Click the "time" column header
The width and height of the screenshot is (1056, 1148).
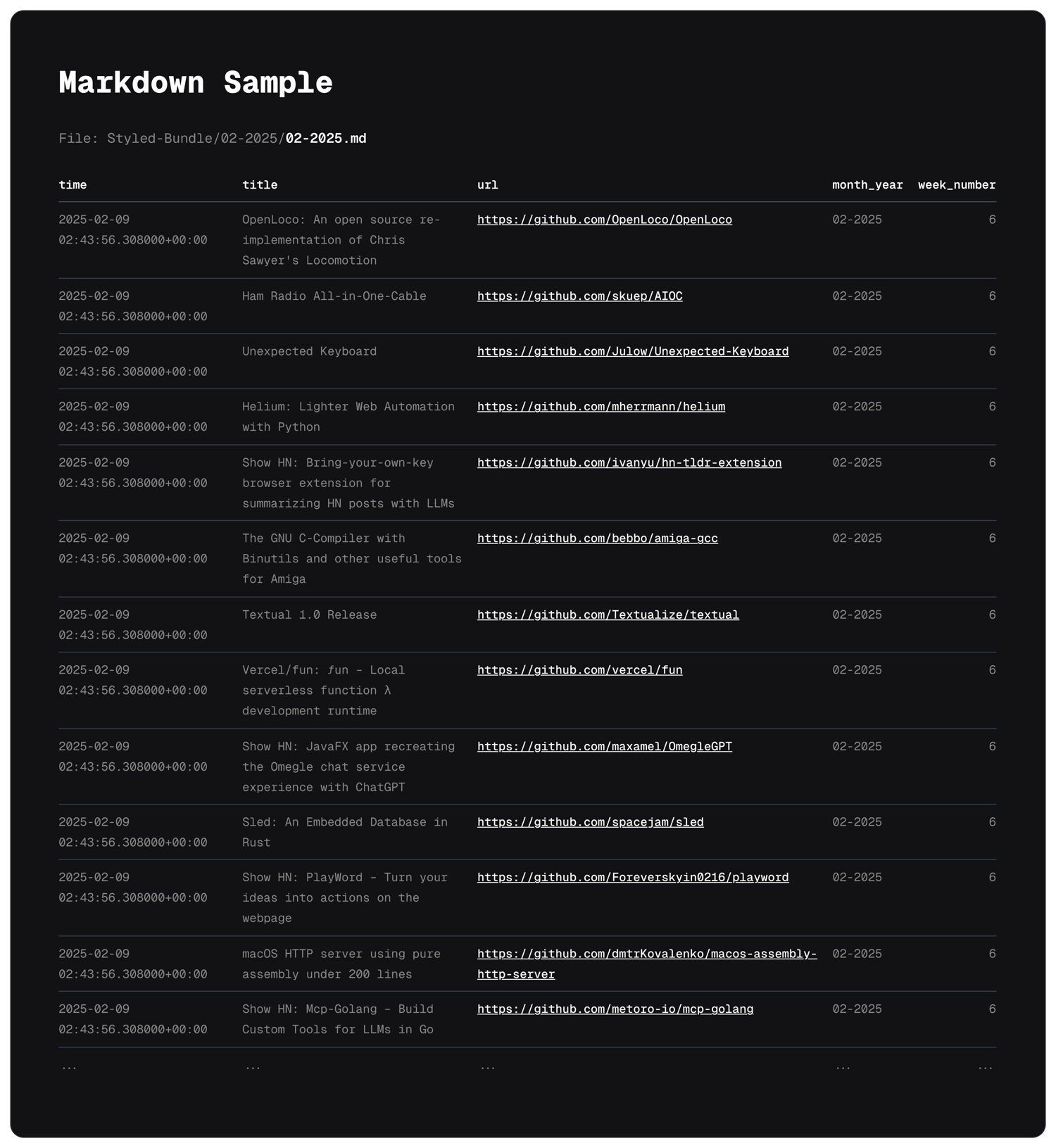tap(73, 185)
